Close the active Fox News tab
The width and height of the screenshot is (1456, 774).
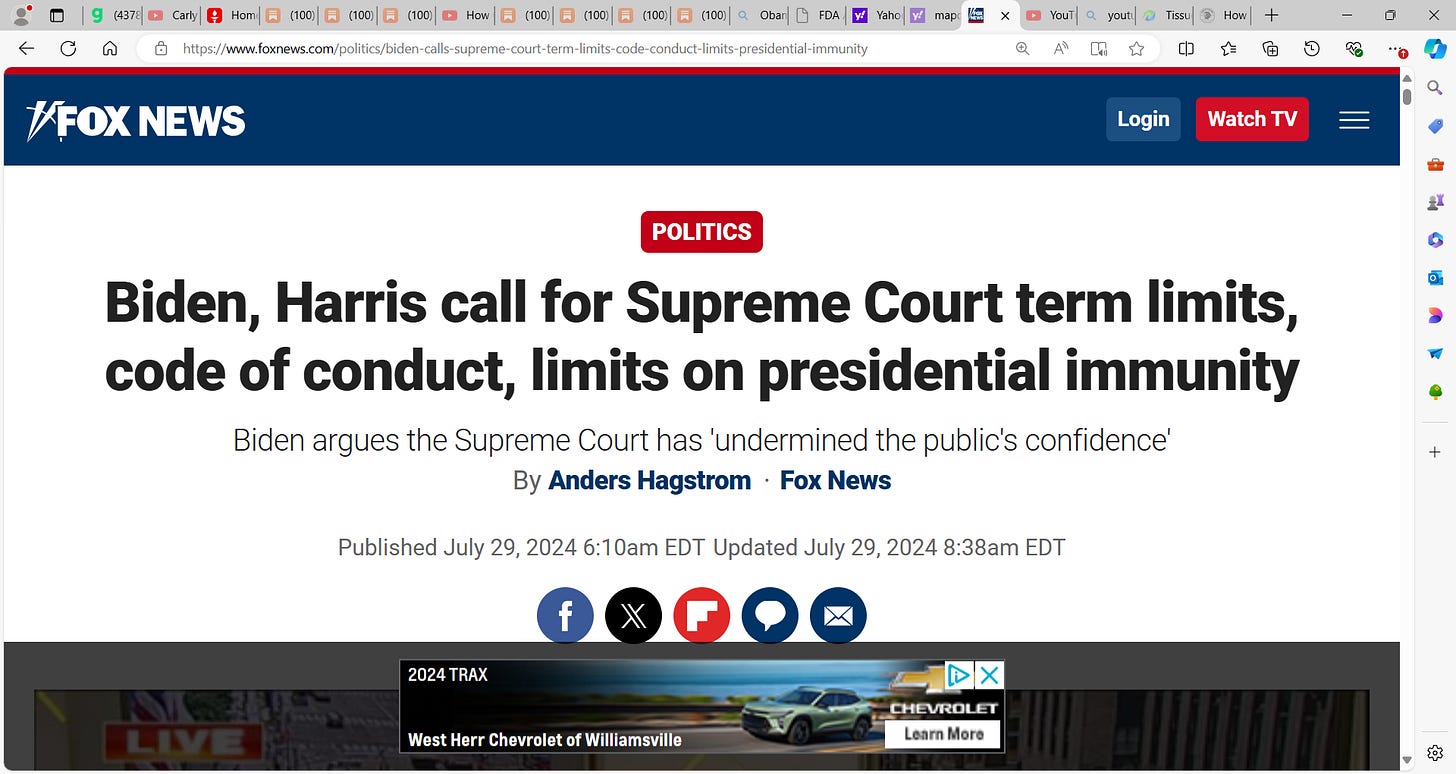(x=1005, y=15)
